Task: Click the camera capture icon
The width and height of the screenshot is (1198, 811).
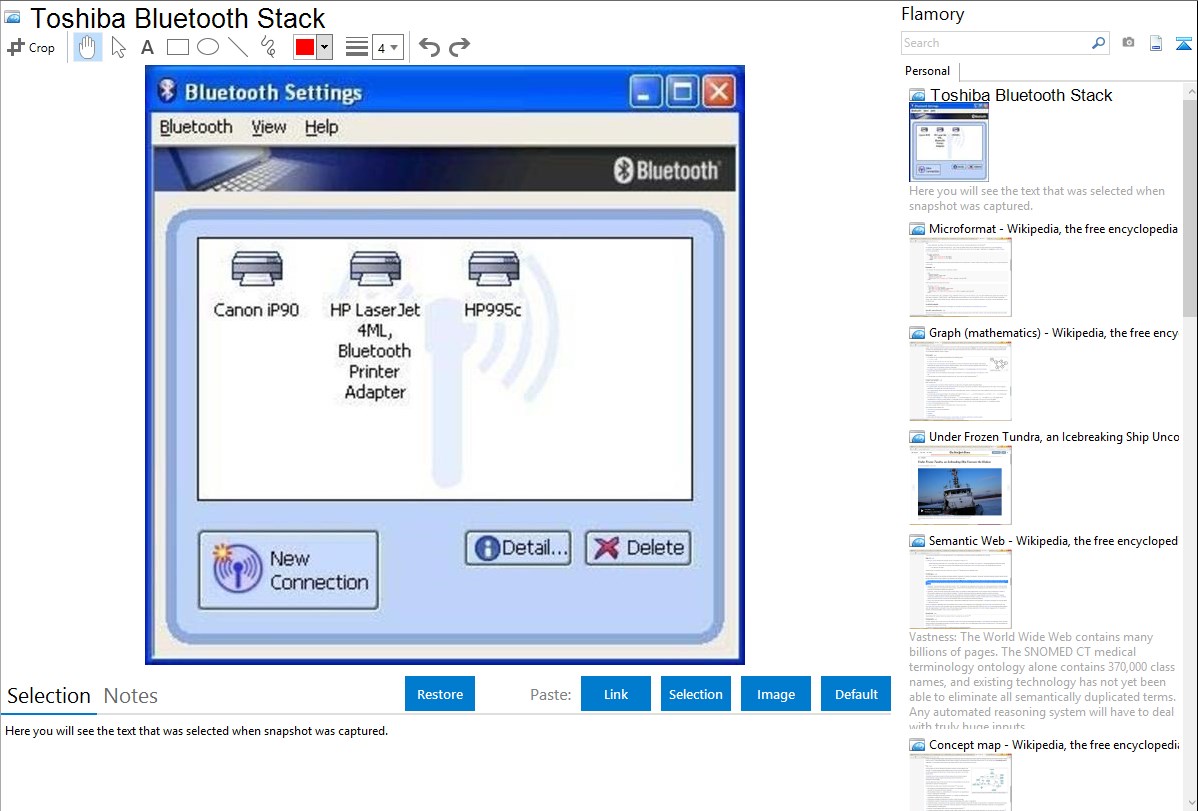Action: coord(1128,43)
